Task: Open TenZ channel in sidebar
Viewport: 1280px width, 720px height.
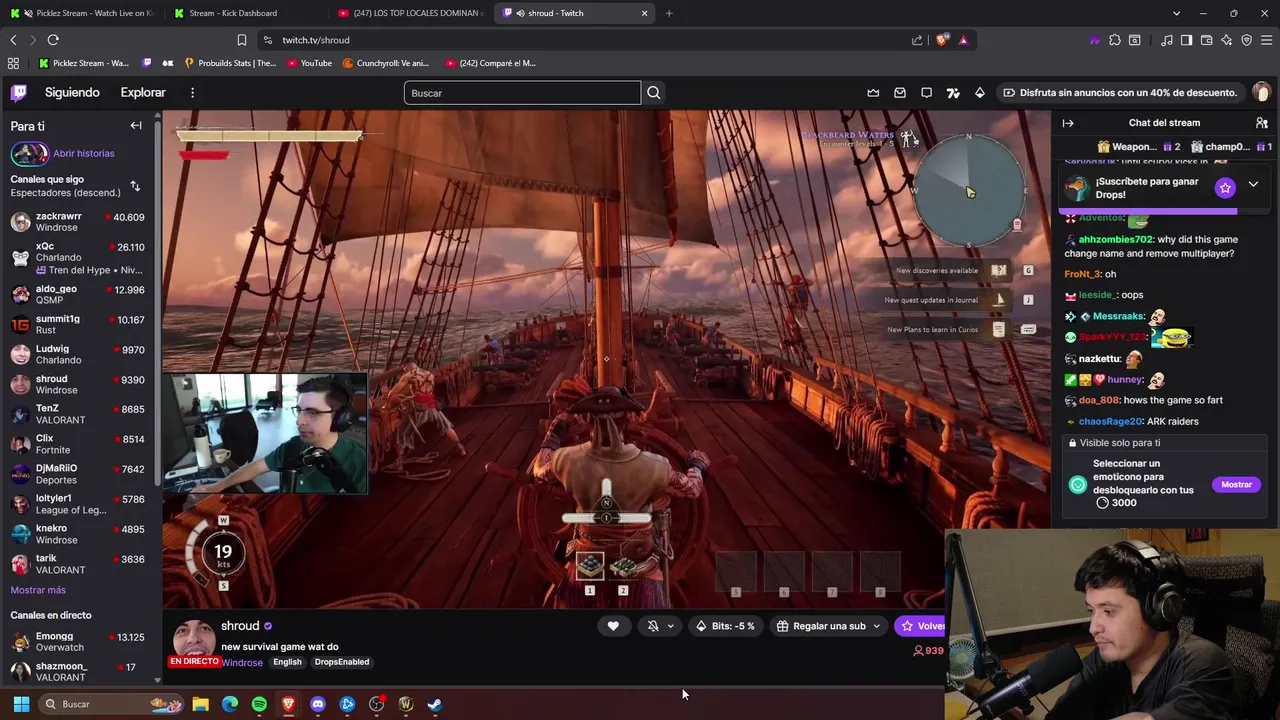Action: 78,414
